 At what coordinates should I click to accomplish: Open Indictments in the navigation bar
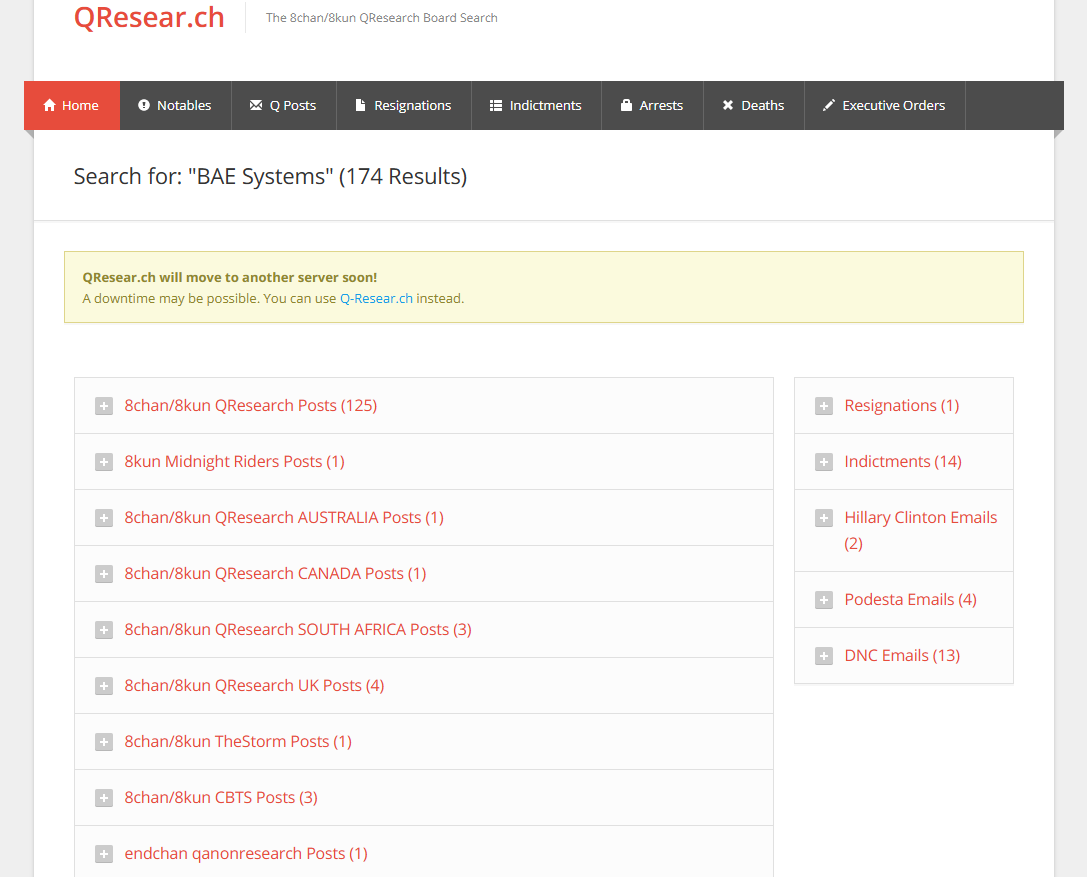coord(536,105)
